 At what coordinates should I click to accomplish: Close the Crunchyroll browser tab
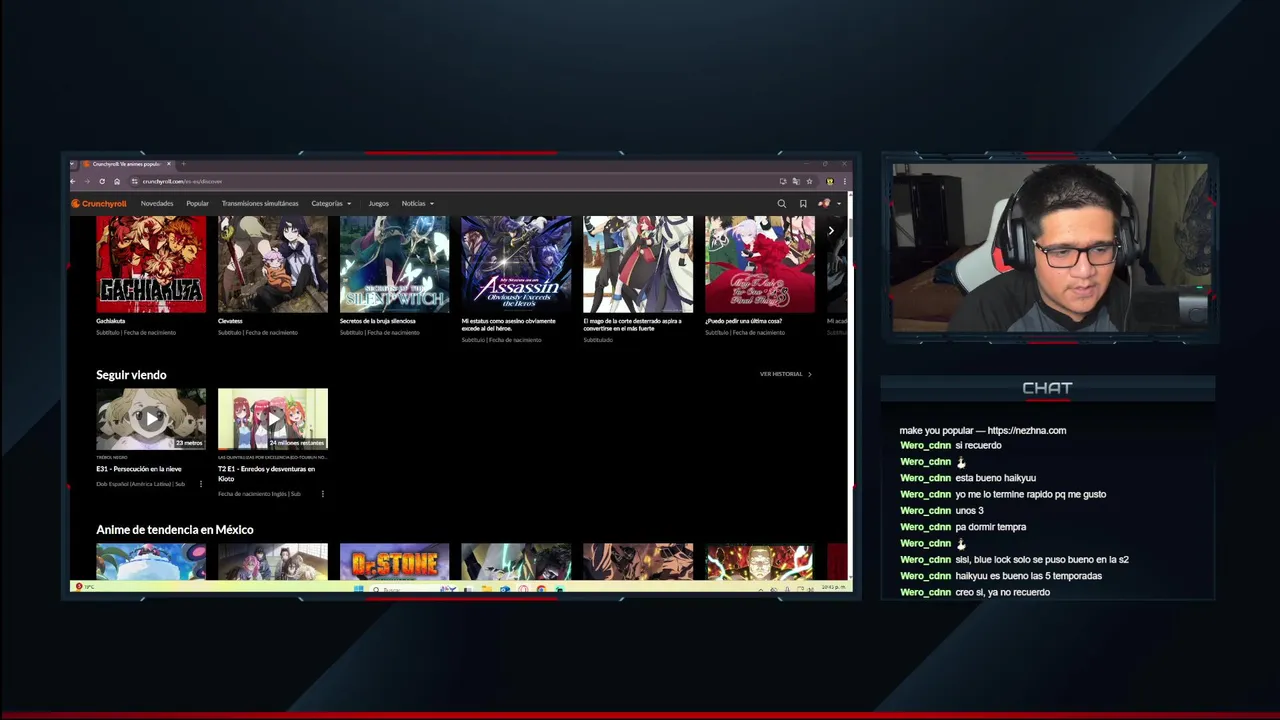169,164
